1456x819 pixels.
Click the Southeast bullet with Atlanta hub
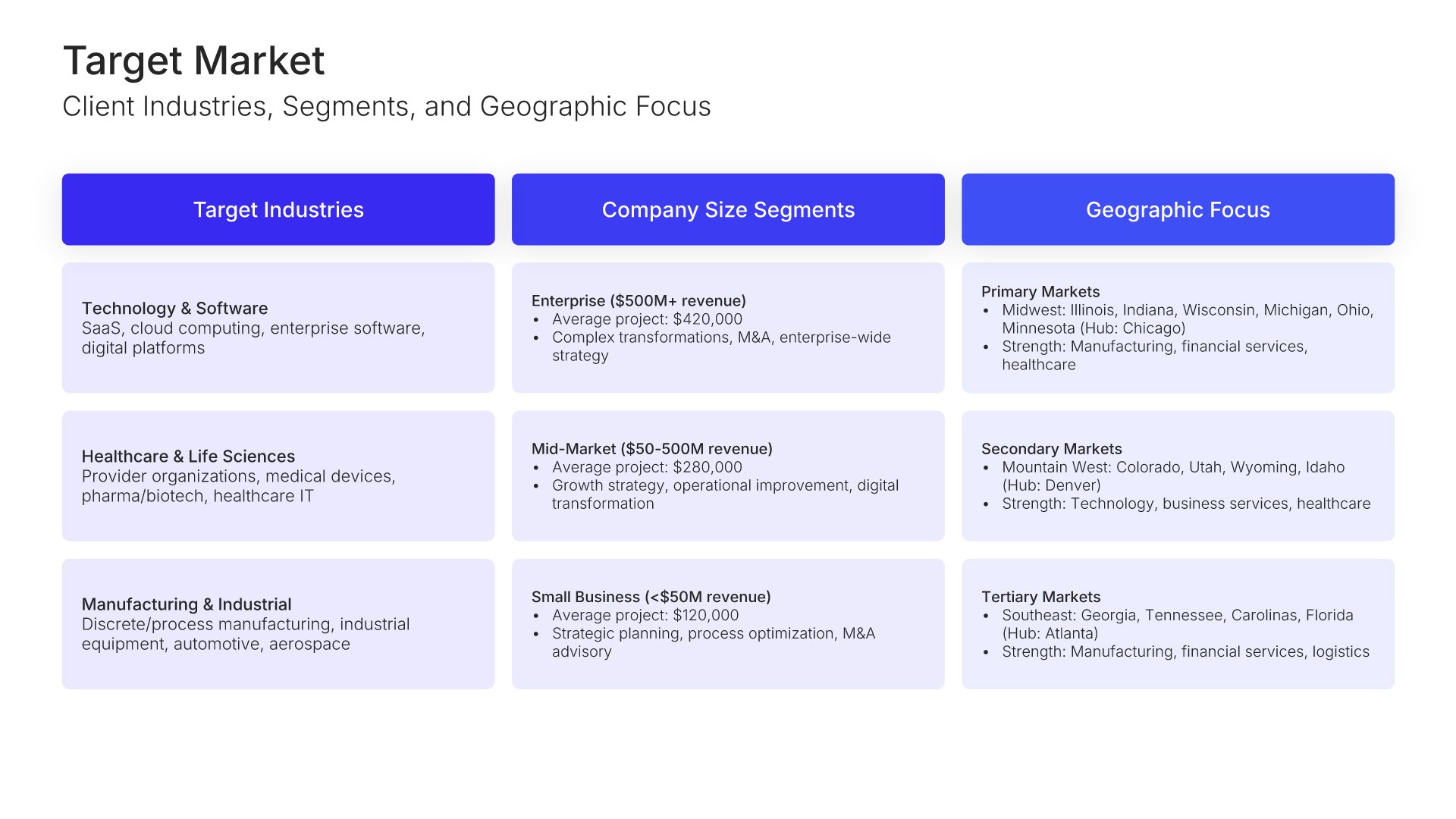click(1177, 624)
